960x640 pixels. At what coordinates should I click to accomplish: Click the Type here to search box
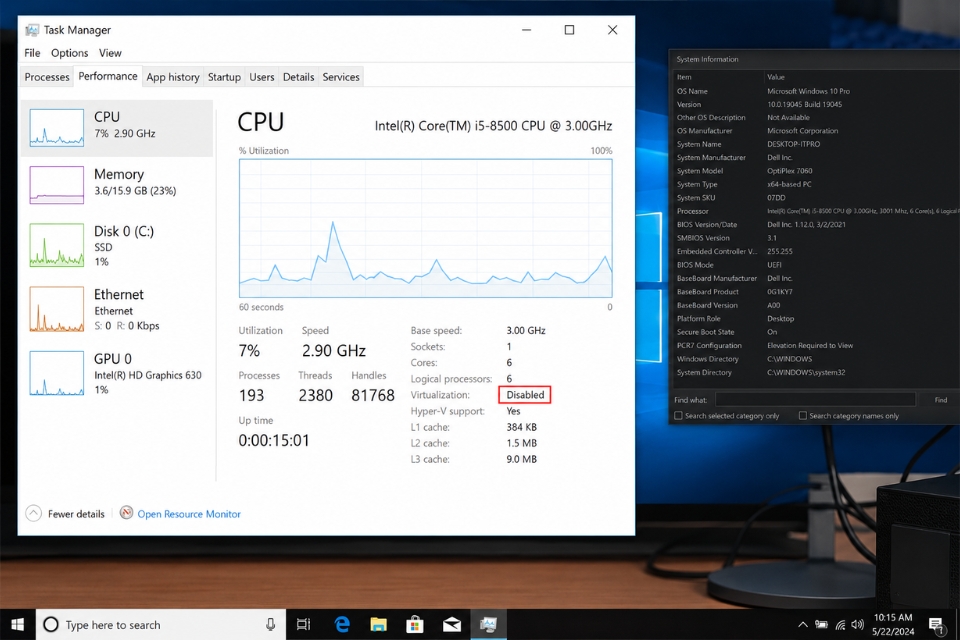(x=161, y=624)
